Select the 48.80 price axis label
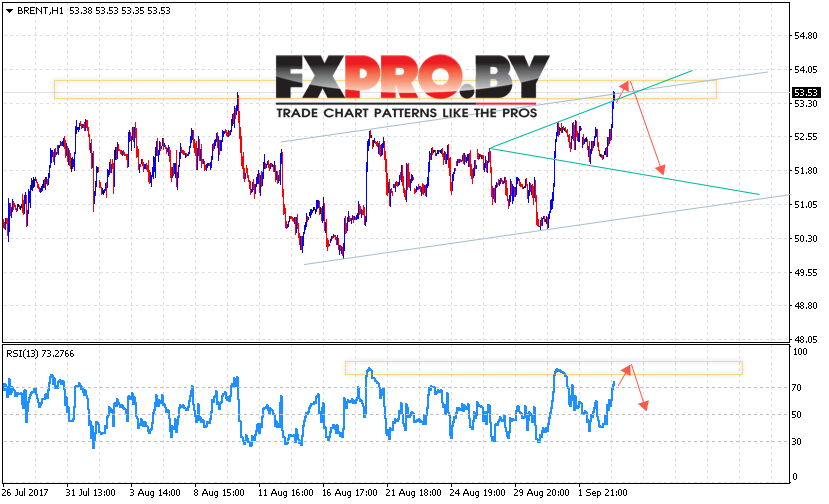This screenshot has width=829, height=504. (x=806, y=306)
